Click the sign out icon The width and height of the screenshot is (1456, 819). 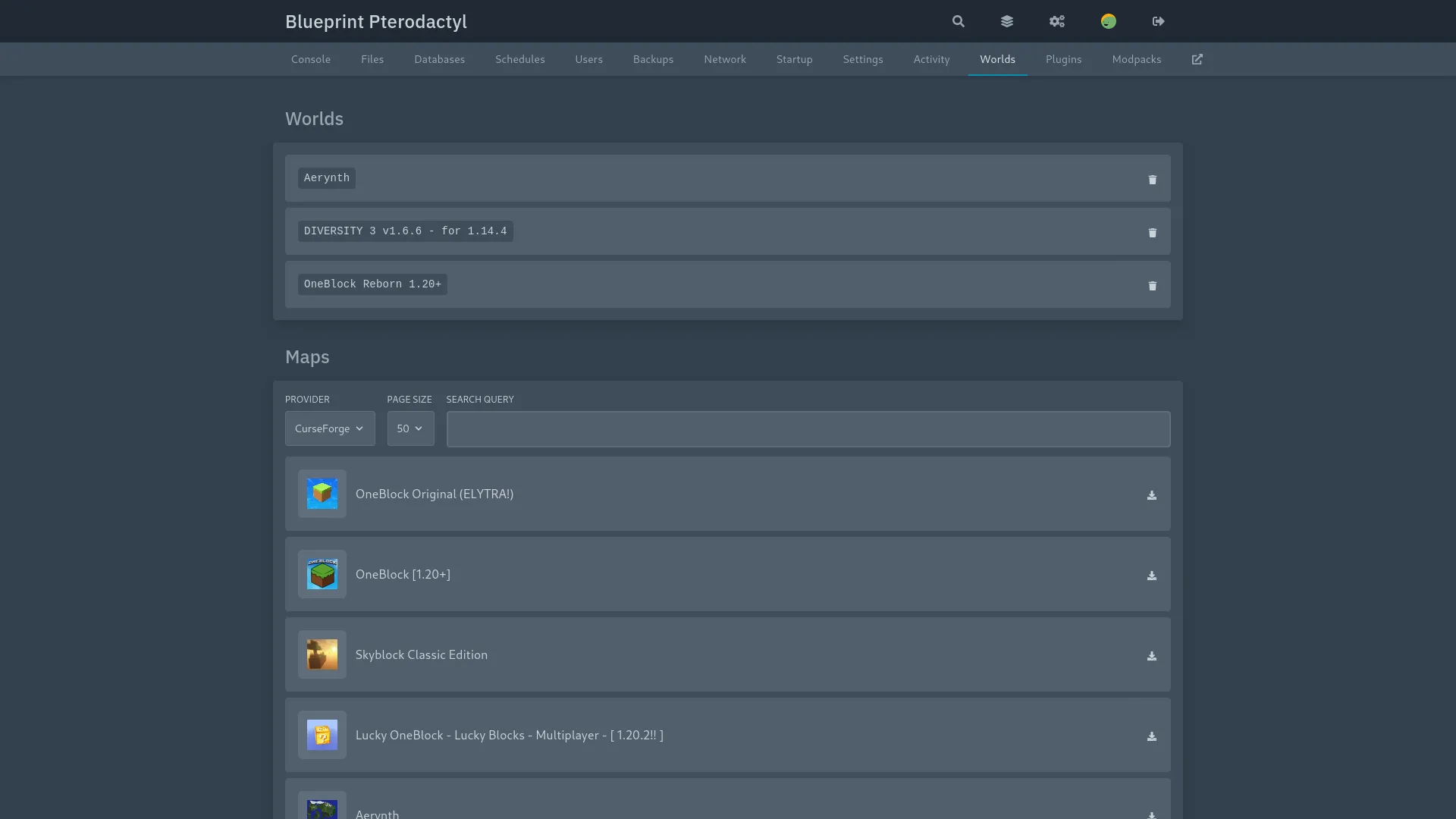click(1158, 21)
